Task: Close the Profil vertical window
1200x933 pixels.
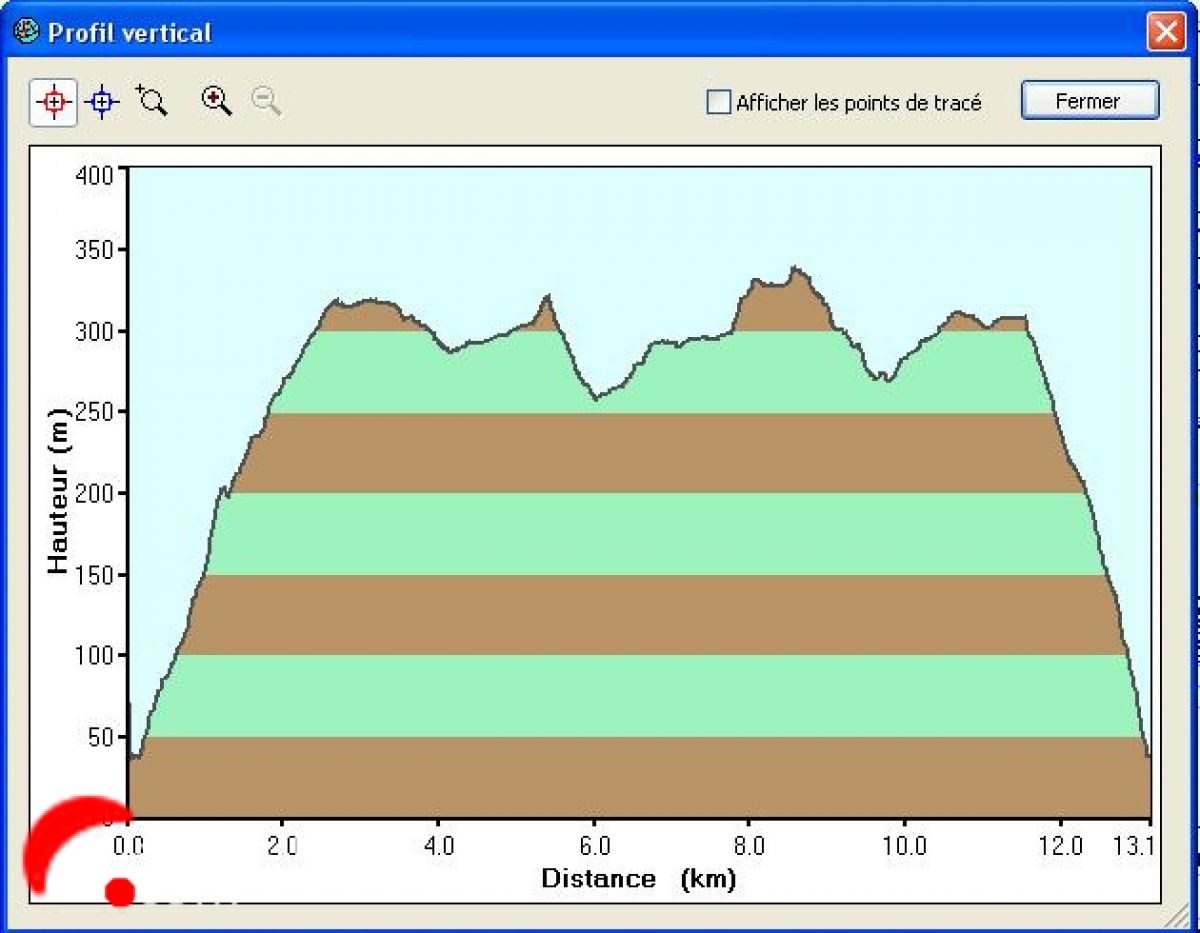Action: click(x=1165, y=32)
